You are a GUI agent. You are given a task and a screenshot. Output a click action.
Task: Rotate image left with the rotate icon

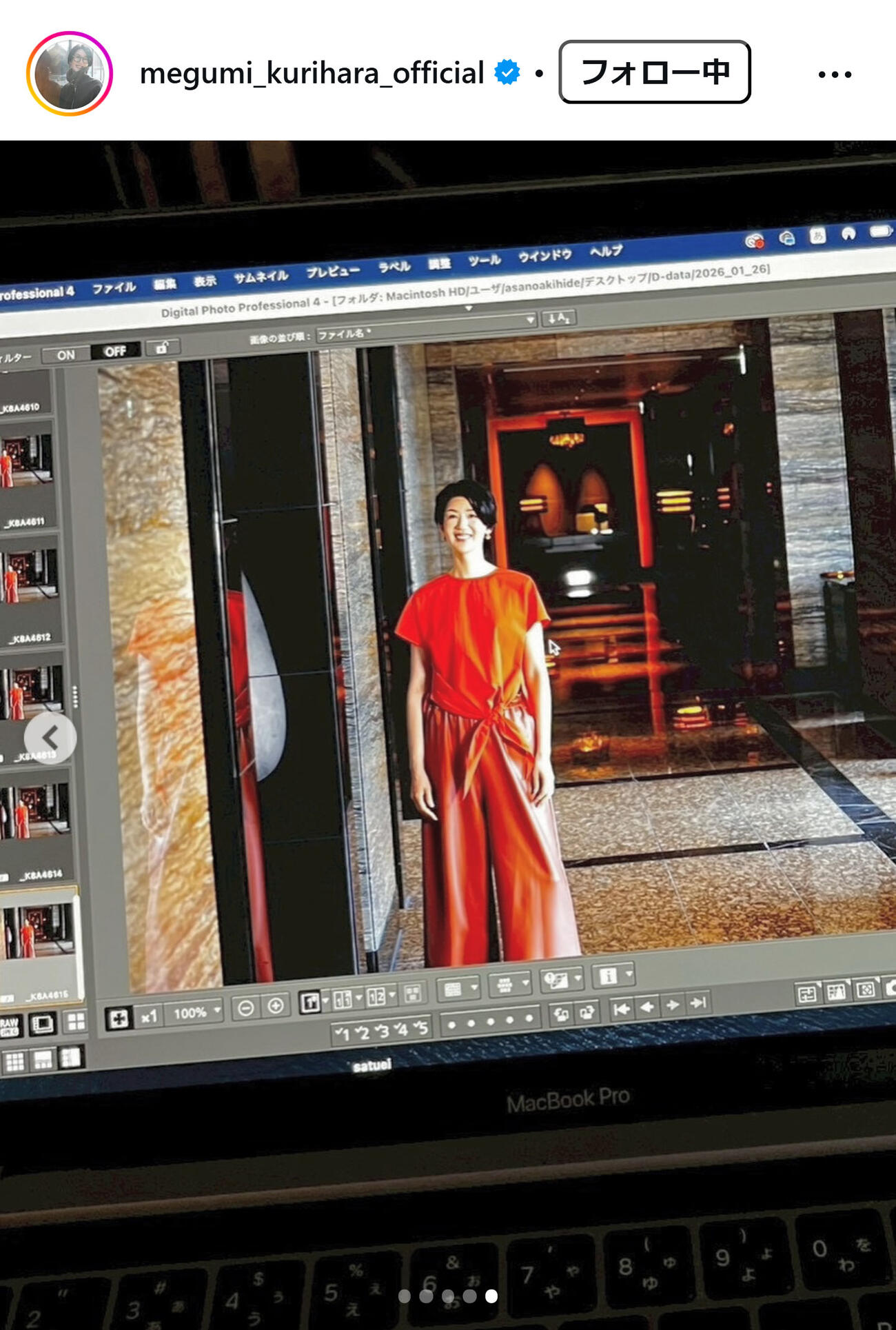pos(562,1014)
